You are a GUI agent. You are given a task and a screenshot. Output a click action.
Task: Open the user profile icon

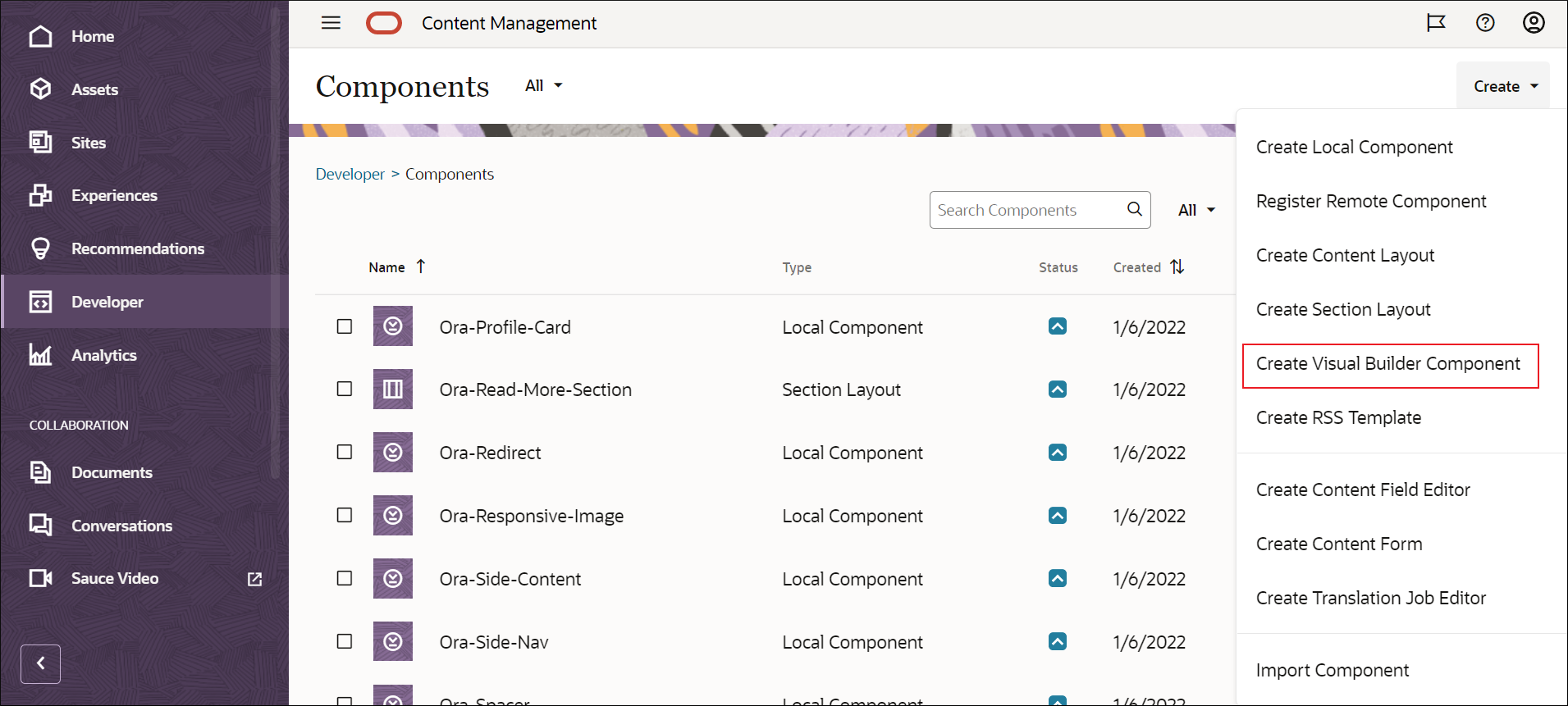pos(1534,23)
